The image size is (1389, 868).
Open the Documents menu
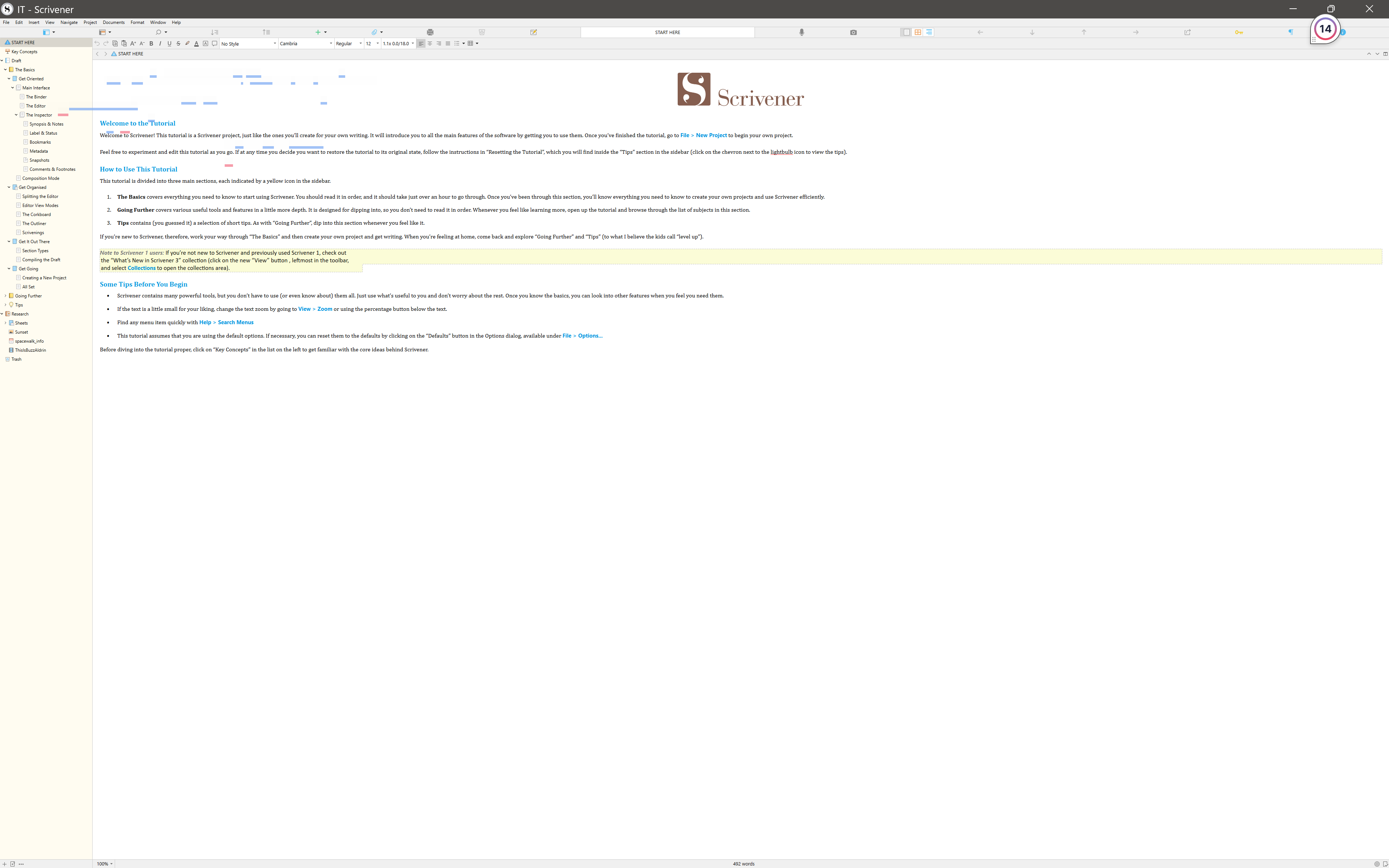pyautogui.click(x=114, y=22)
